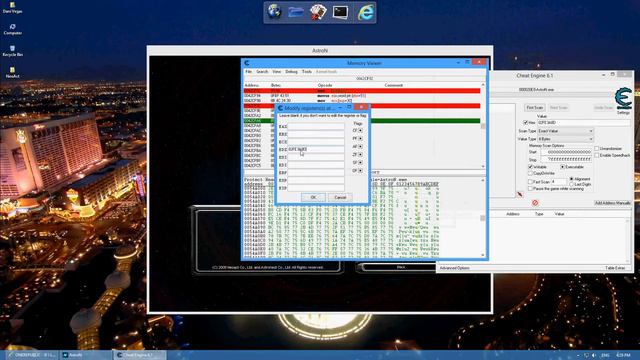Toggle the Executable checkbox
This screenshot has height=360, width=640.
click(562, 167)
